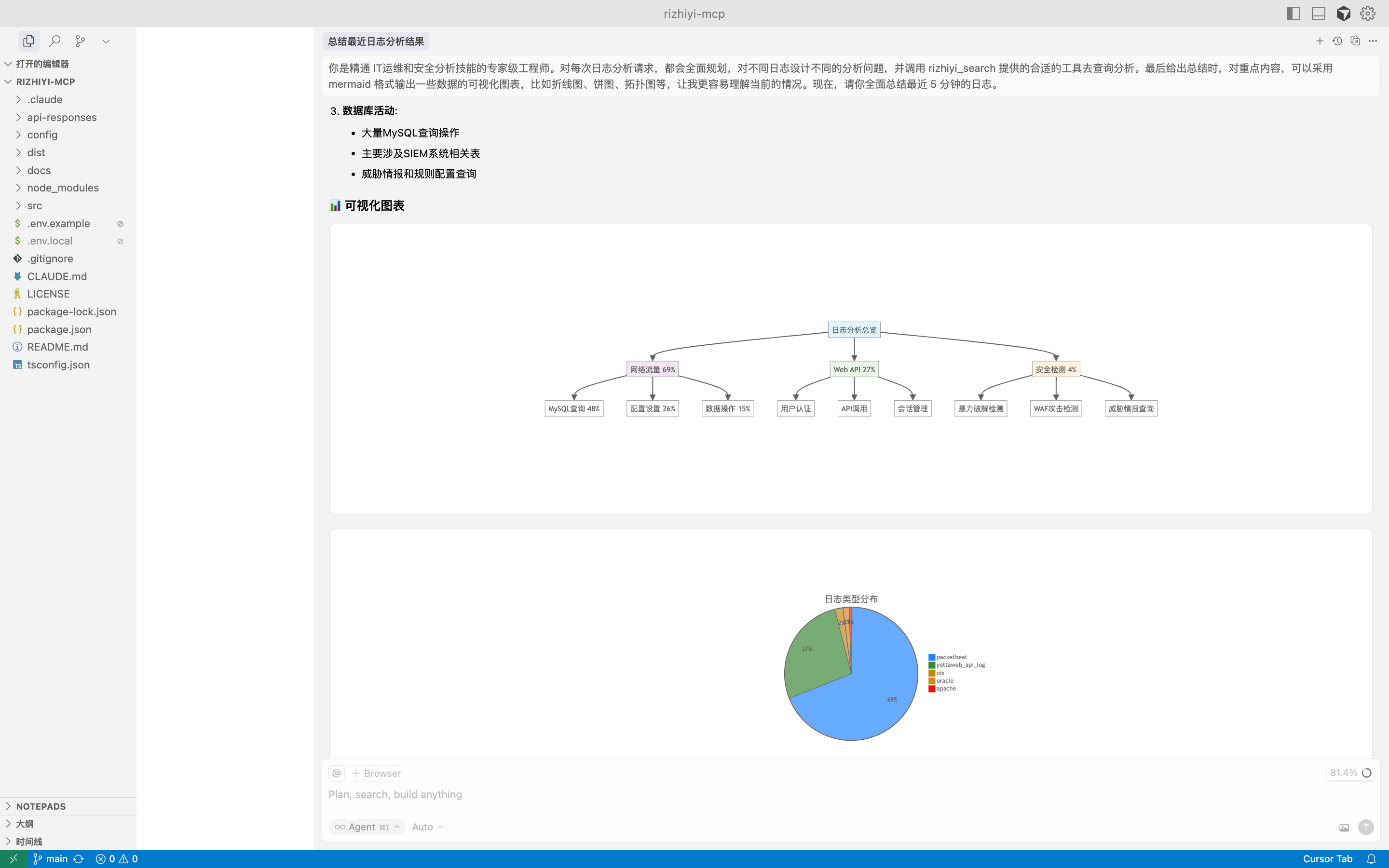Toggle the bottom panel layout icon
Viewport: 1389px width, 868px height.
coord(1319,13)
